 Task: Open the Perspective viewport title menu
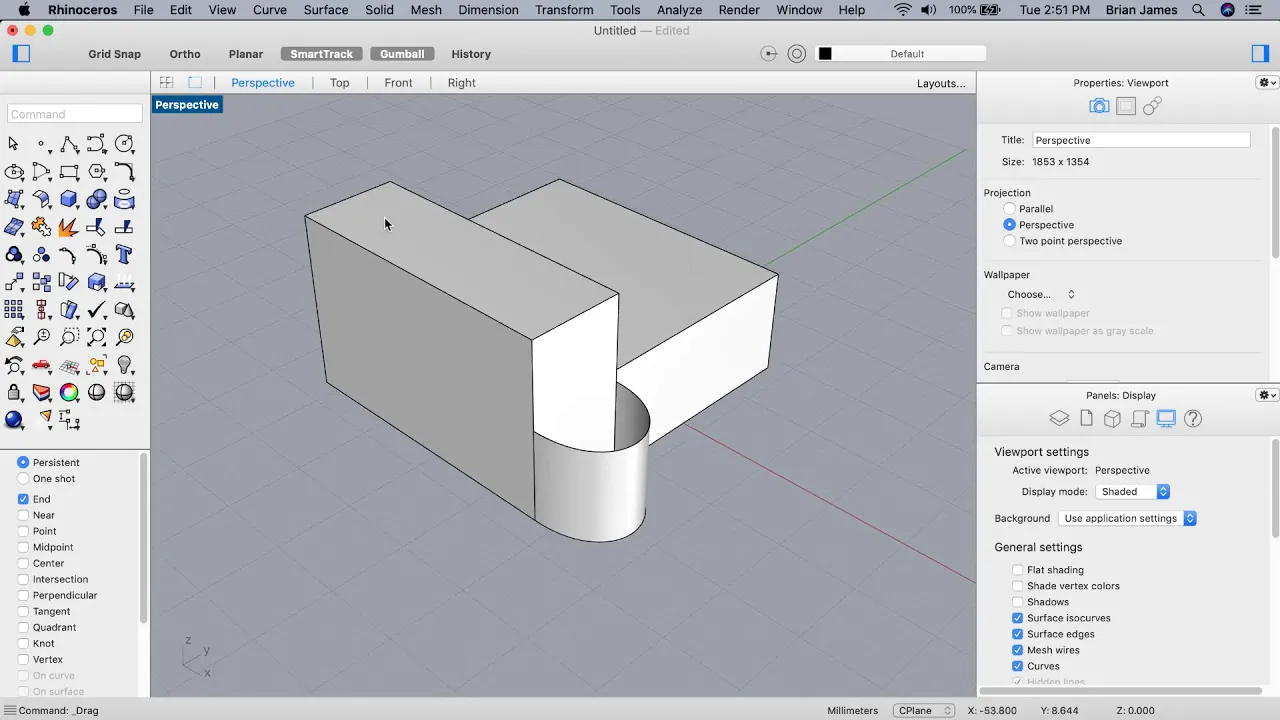tap(187, 105)
